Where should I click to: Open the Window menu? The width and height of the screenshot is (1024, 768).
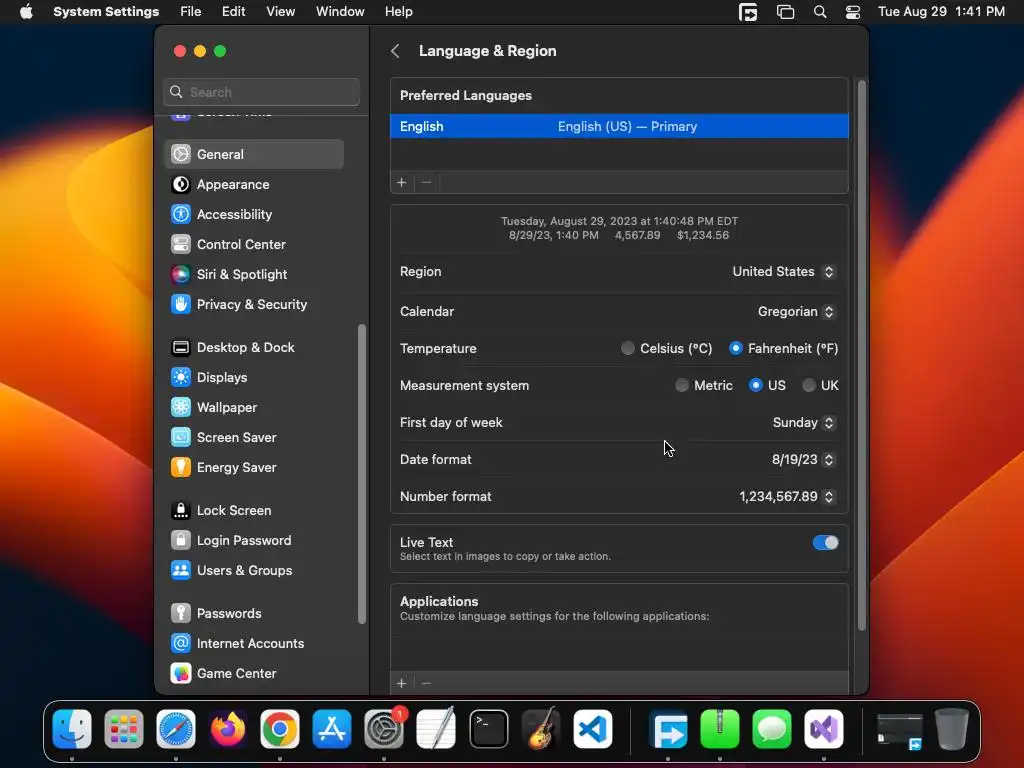[340, 12]
